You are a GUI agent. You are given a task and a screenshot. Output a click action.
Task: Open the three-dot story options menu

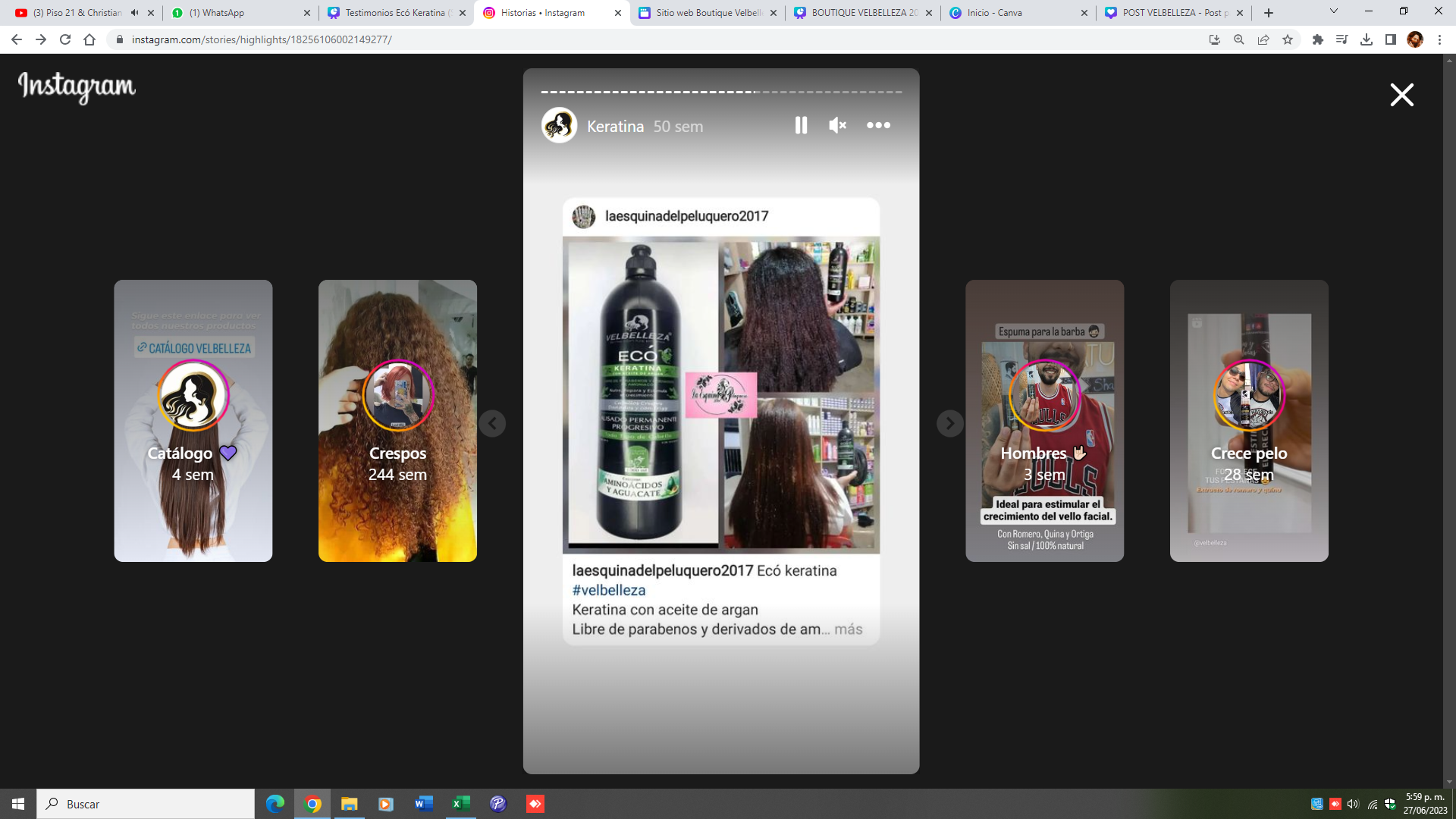(x=878, y=125)
